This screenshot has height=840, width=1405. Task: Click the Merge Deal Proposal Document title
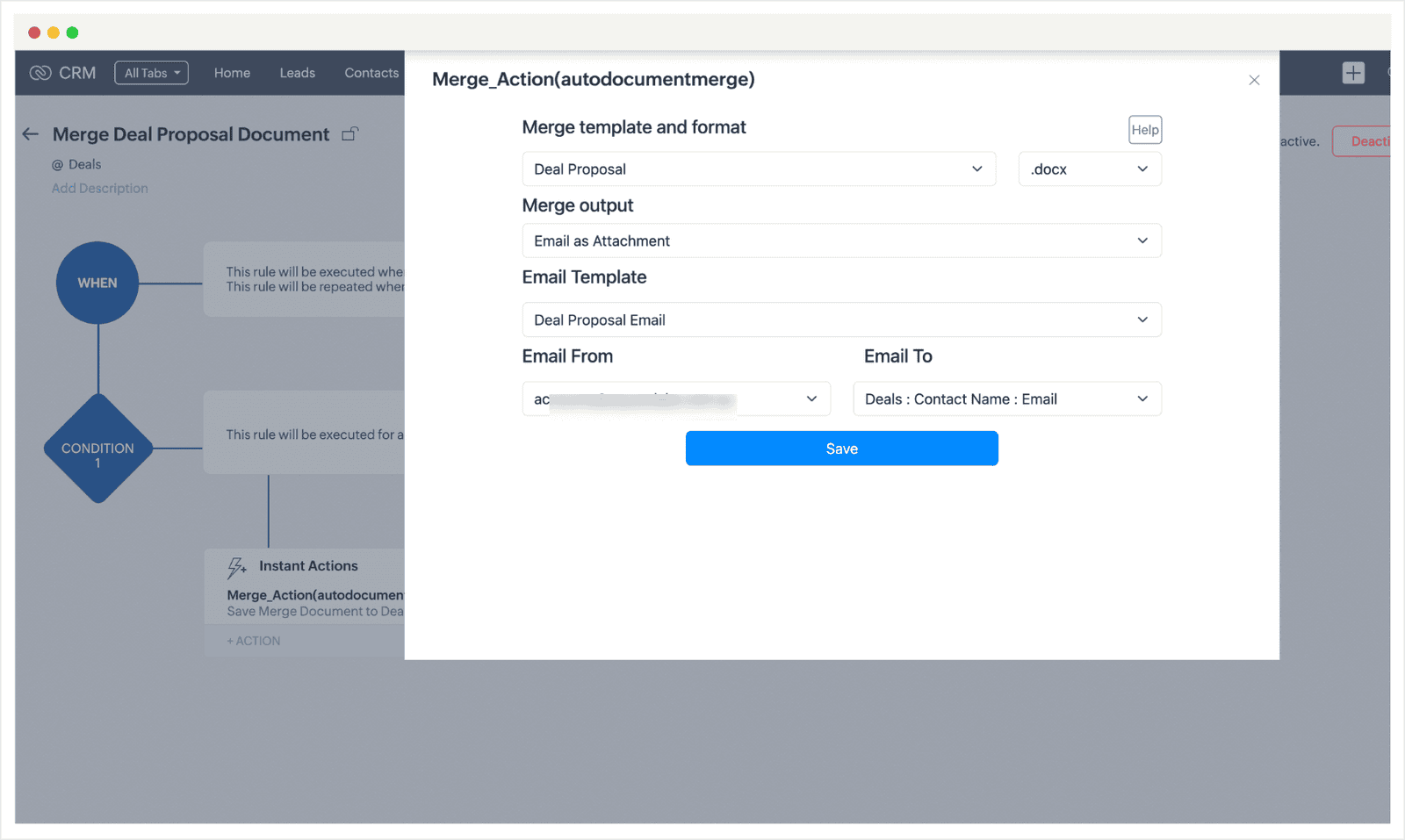(x=191, y=134)
